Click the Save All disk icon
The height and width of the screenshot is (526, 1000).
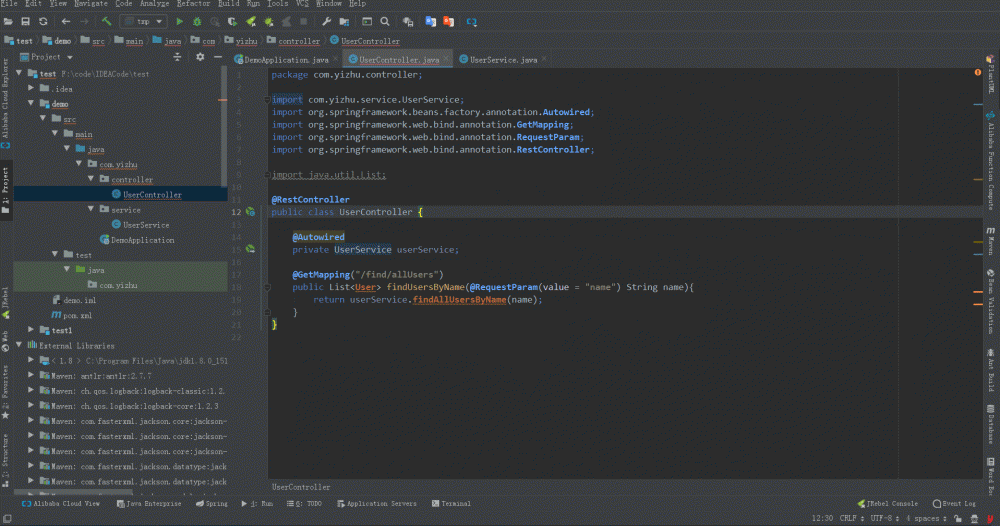tap(26, 21)
